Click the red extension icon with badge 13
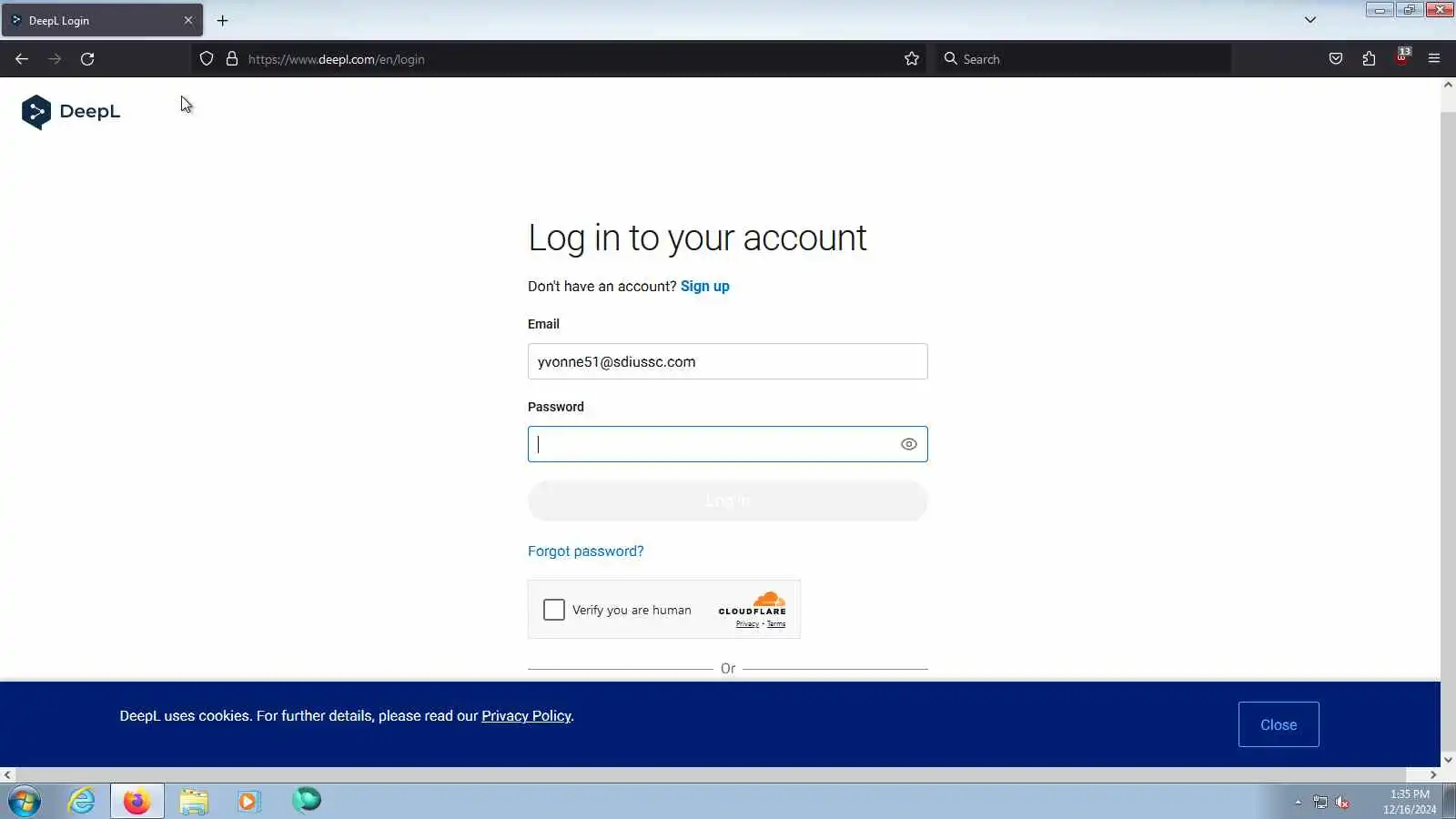 coord(1402,57)
